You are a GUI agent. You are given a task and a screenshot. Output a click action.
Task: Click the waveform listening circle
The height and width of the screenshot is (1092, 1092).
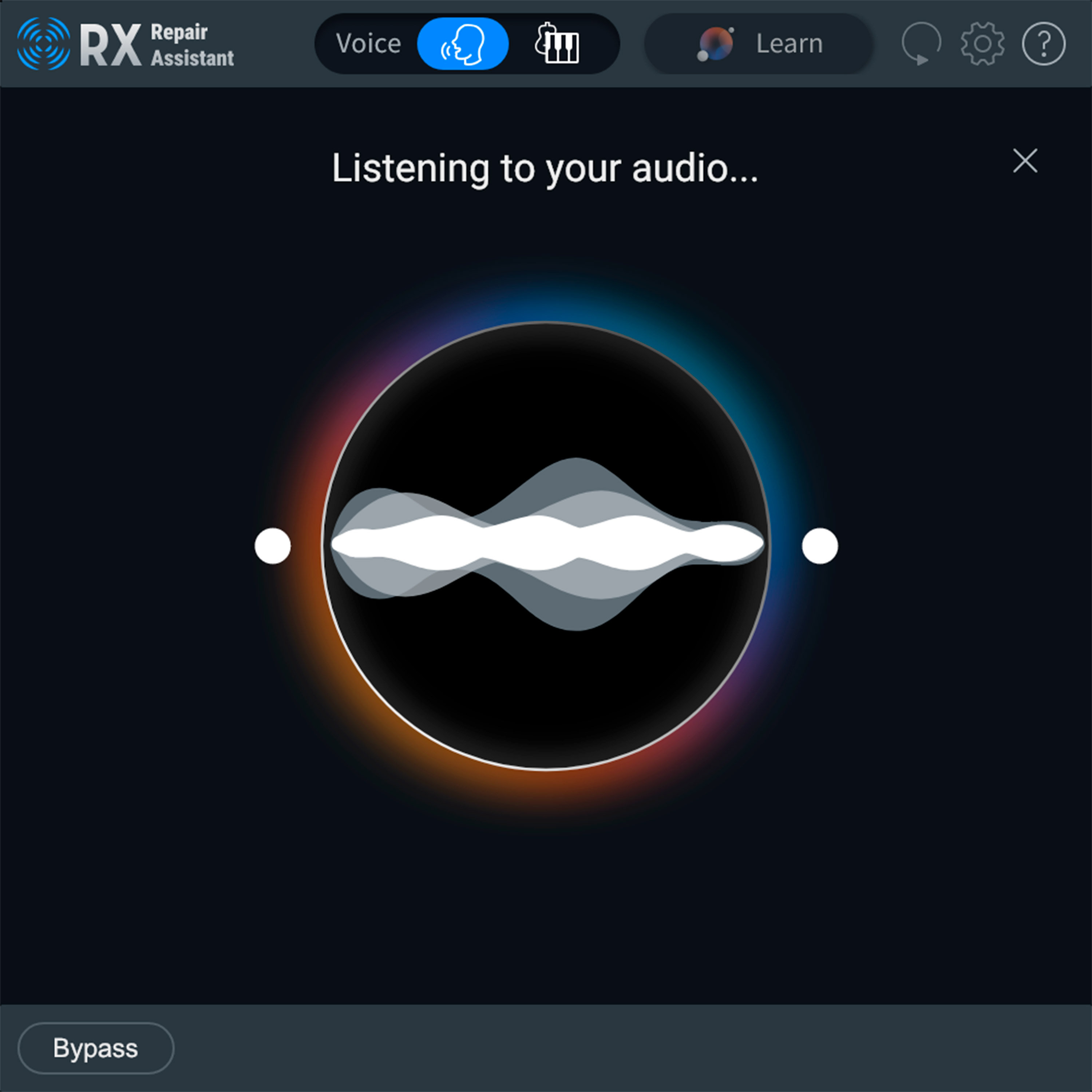(x=546, y=546)
